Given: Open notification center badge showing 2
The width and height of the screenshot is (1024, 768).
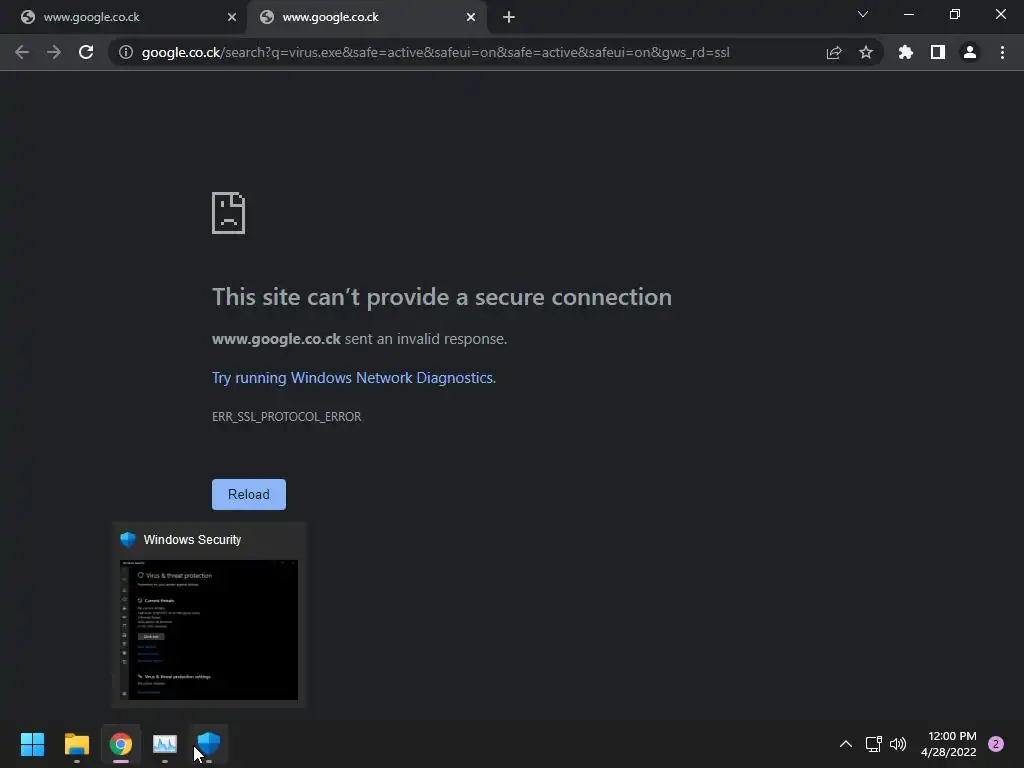Looking at the screenshot, I should click(x=996, y=744).
